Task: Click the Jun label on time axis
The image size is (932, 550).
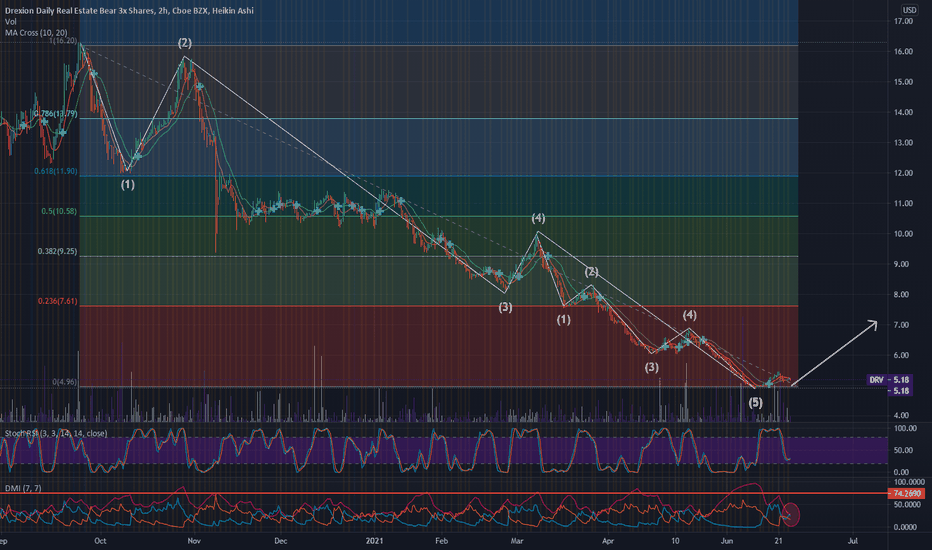Action: [x=726, y=541]
